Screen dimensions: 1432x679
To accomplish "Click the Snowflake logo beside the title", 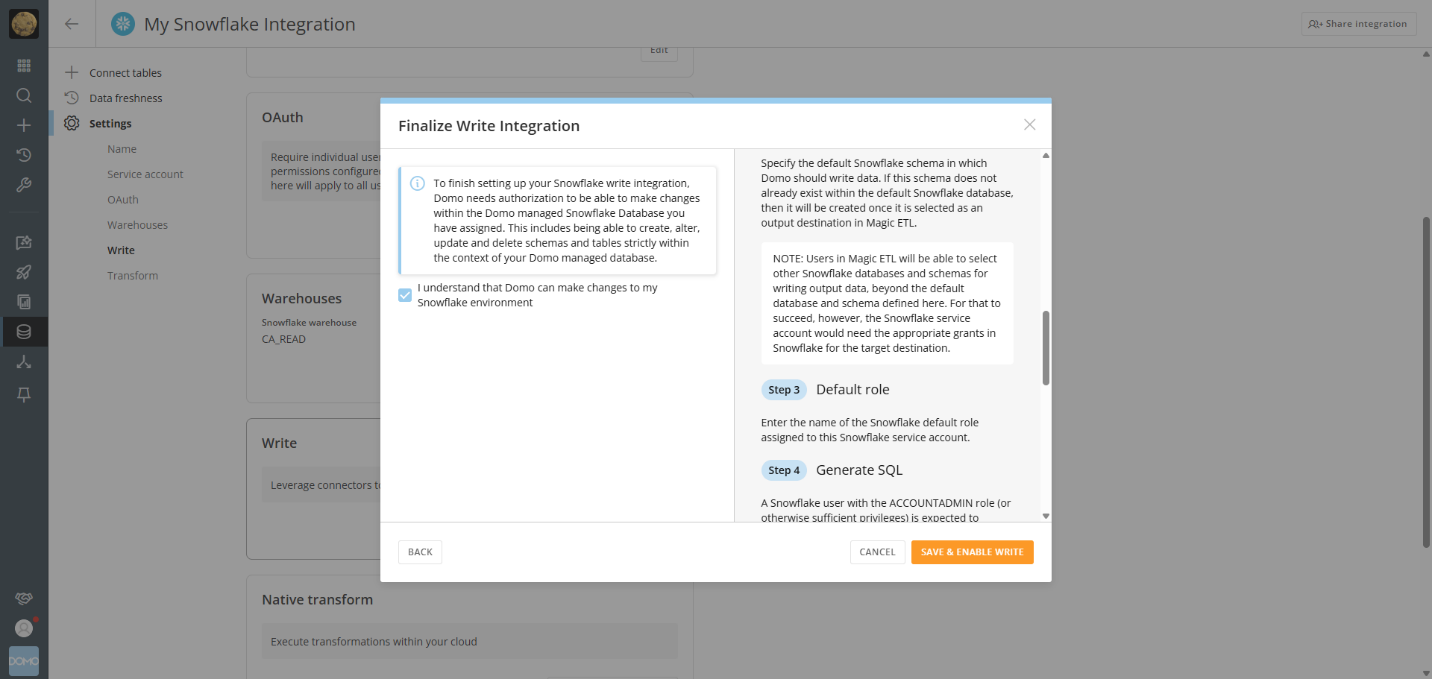I will 123,24.
